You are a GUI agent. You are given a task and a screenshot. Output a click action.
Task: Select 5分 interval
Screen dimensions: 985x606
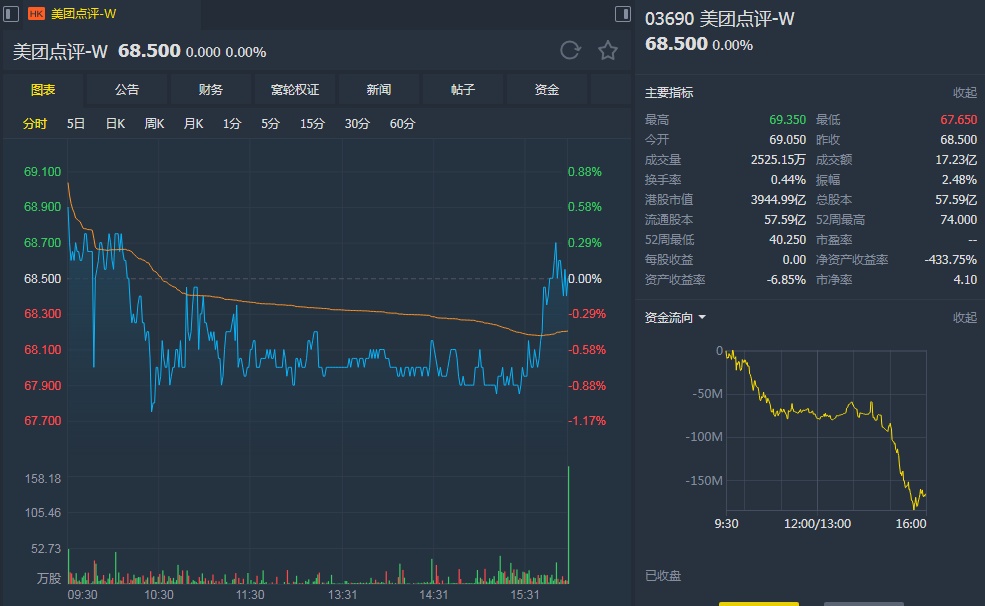(x=270, y=124)
